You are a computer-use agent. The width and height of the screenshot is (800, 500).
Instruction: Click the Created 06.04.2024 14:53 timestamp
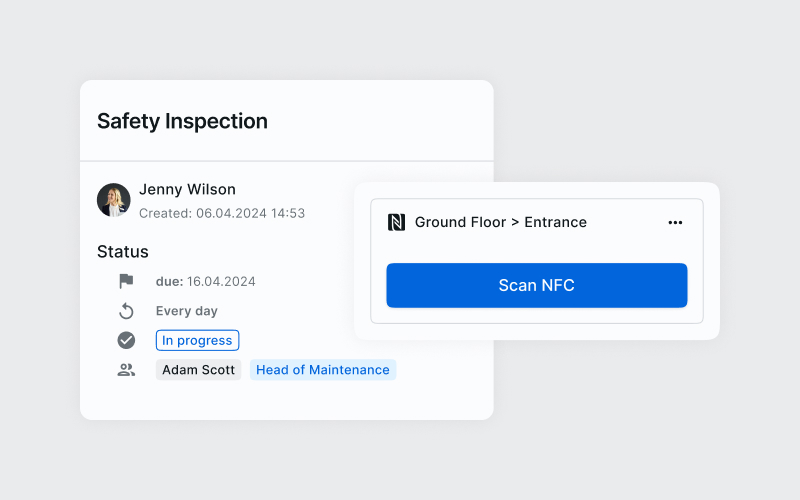(222, 213)
